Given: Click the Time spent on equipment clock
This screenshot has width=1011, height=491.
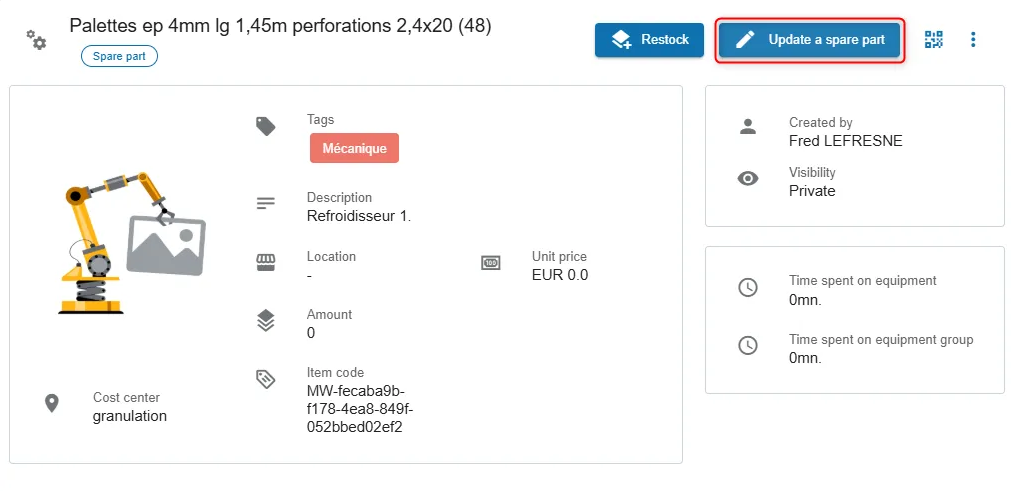Looking at the screenshot, I should (x=748, y=287).
